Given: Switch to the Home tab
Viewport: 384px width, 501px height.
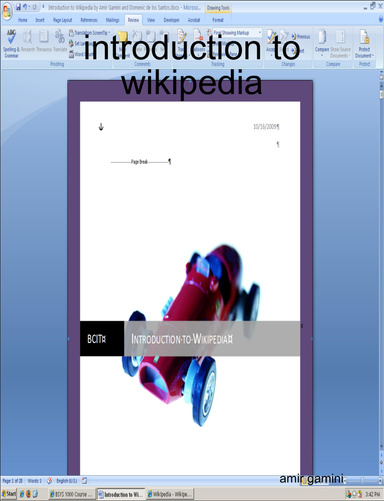Looking at the screenshot, I should click(23, 20).
